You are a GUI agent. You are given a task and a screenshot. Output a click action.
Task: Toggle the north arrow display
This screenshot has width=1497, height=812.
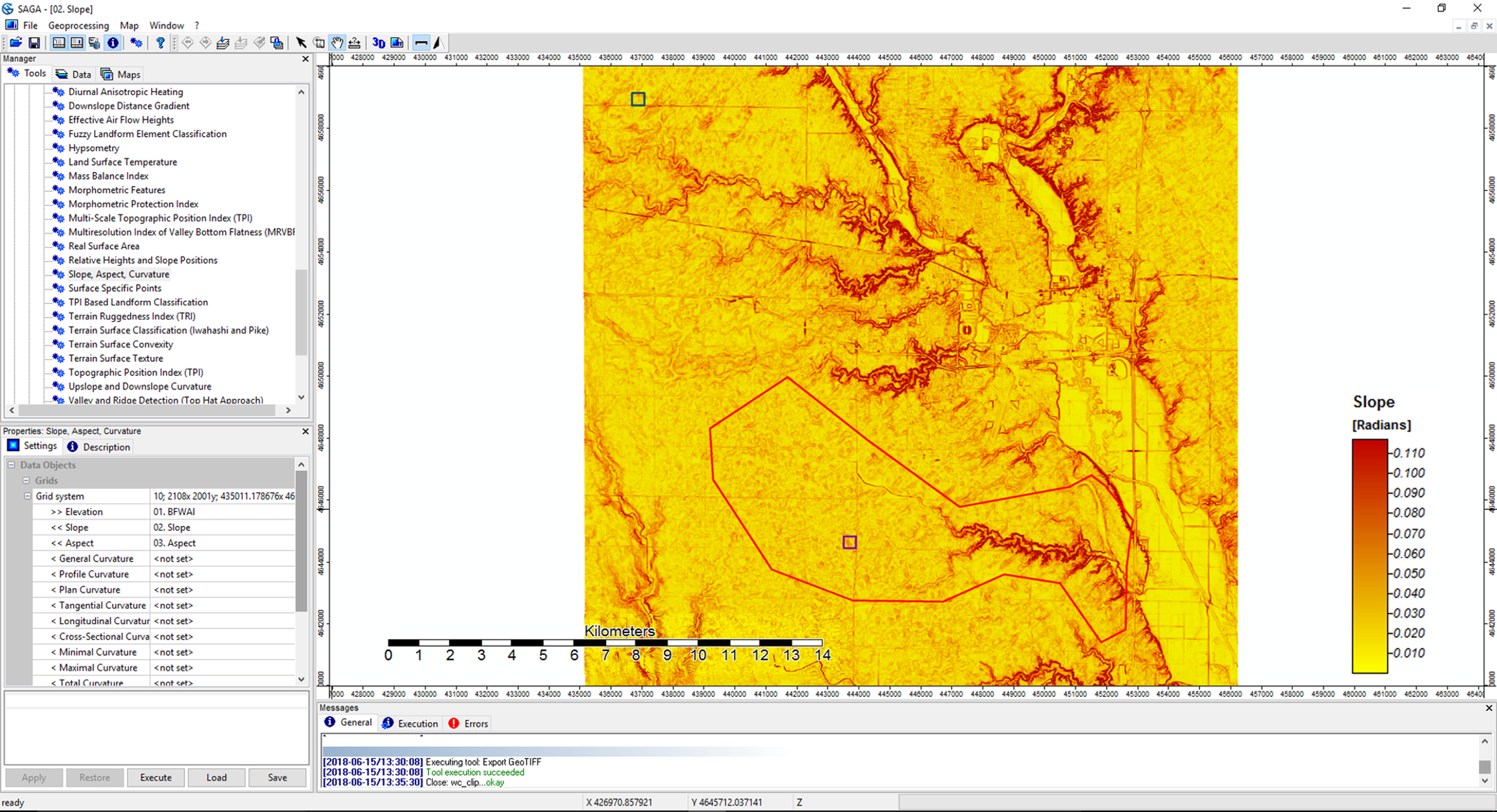point(438,43)
